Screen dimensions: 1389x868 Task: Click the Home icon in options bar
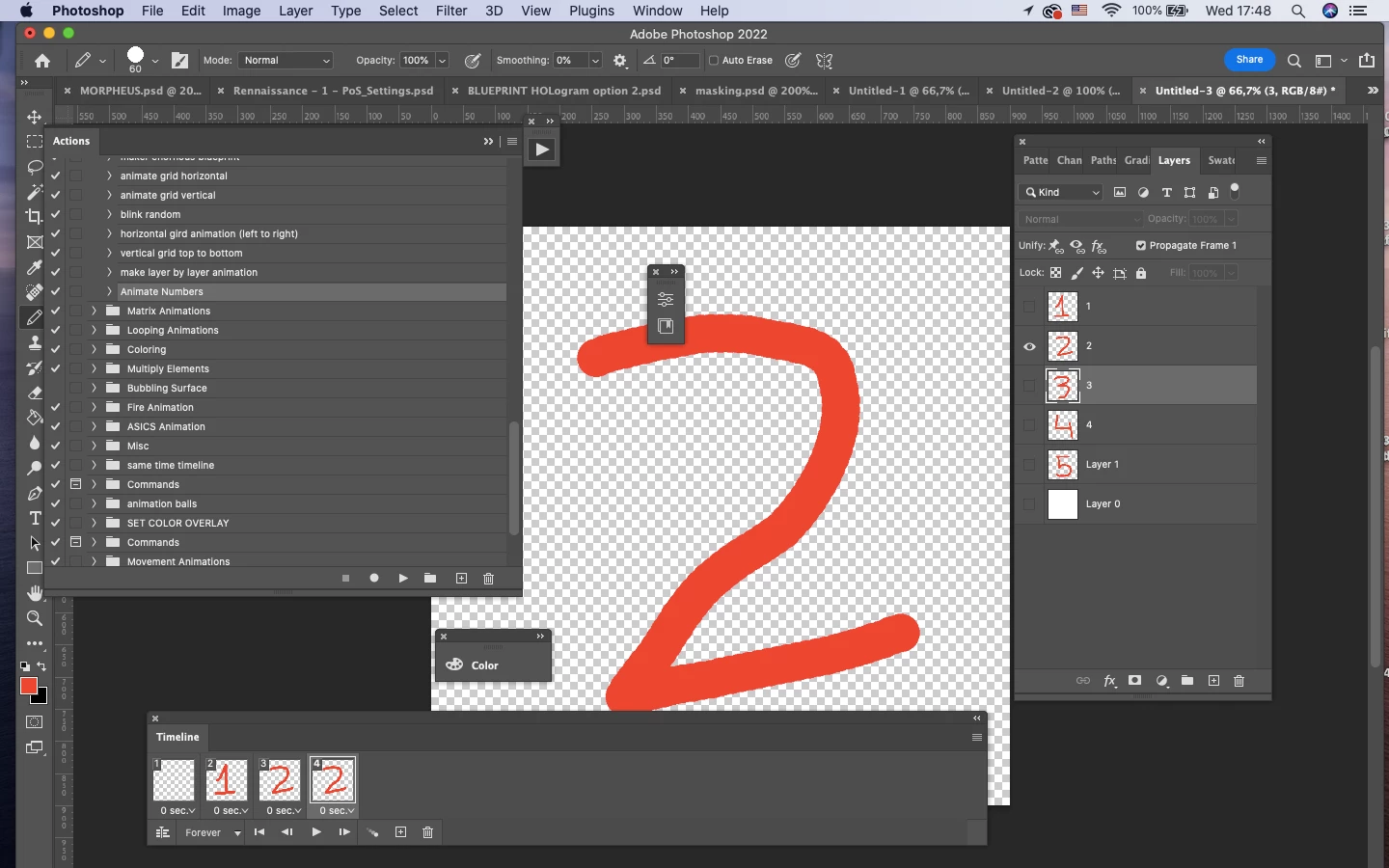[42, 60]
